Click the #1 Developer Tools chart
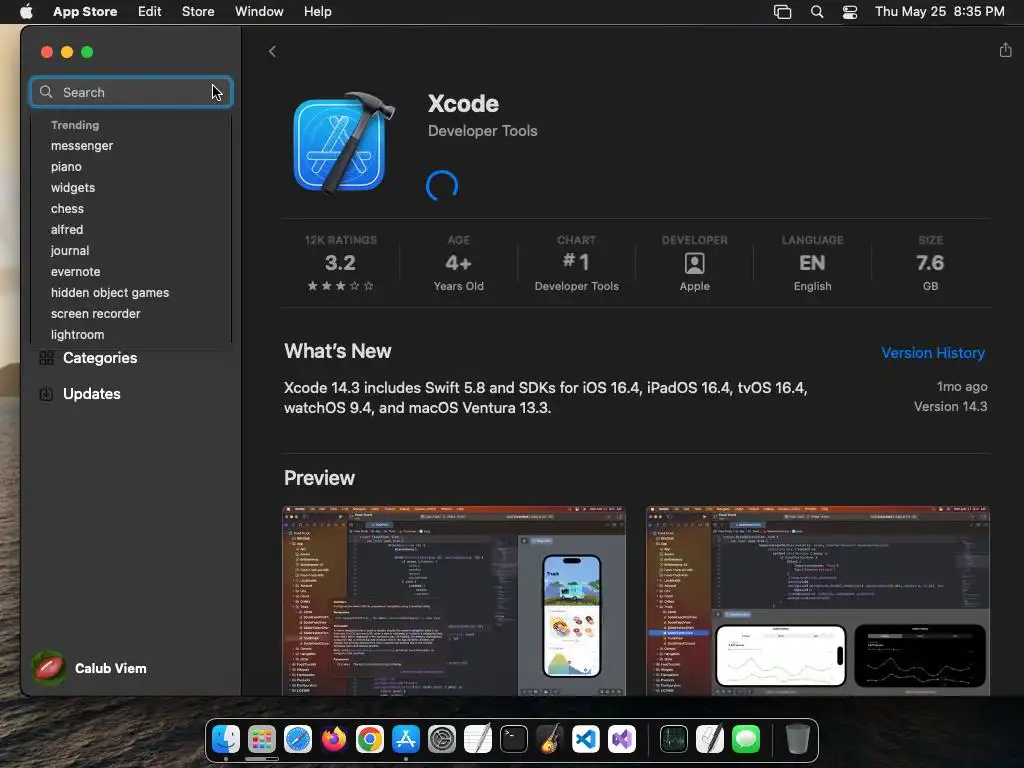 click(576, 263)
